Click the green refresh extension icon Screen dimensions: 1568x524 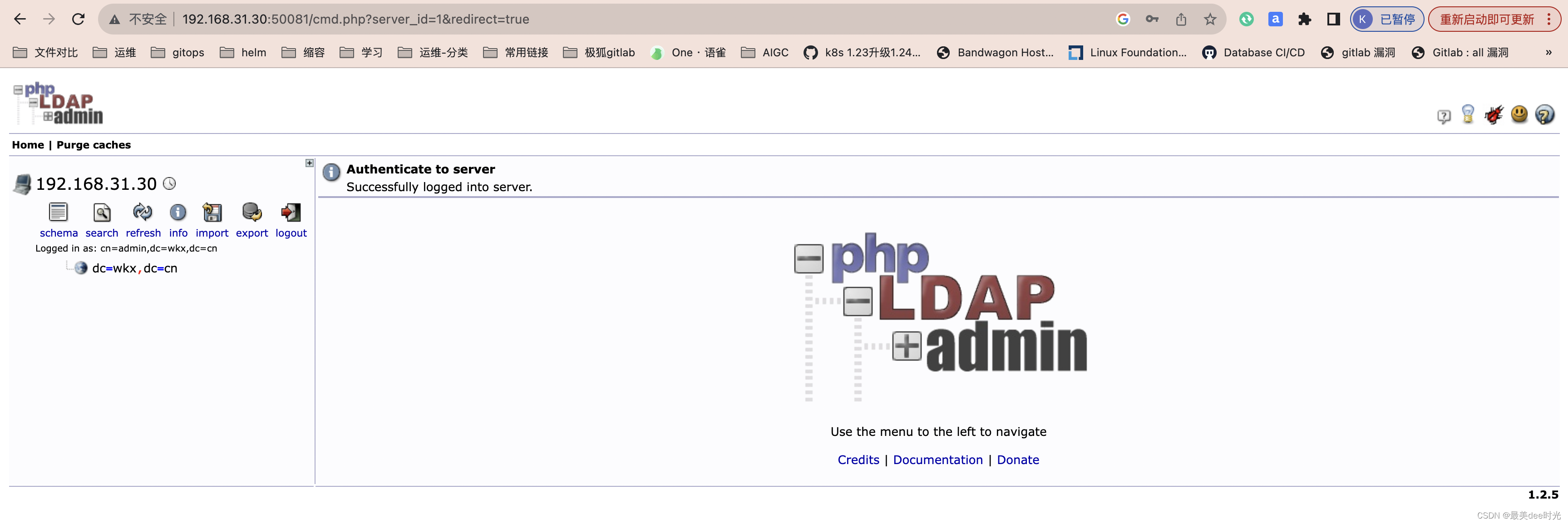pyautogui.click(x=1246, y=19)
